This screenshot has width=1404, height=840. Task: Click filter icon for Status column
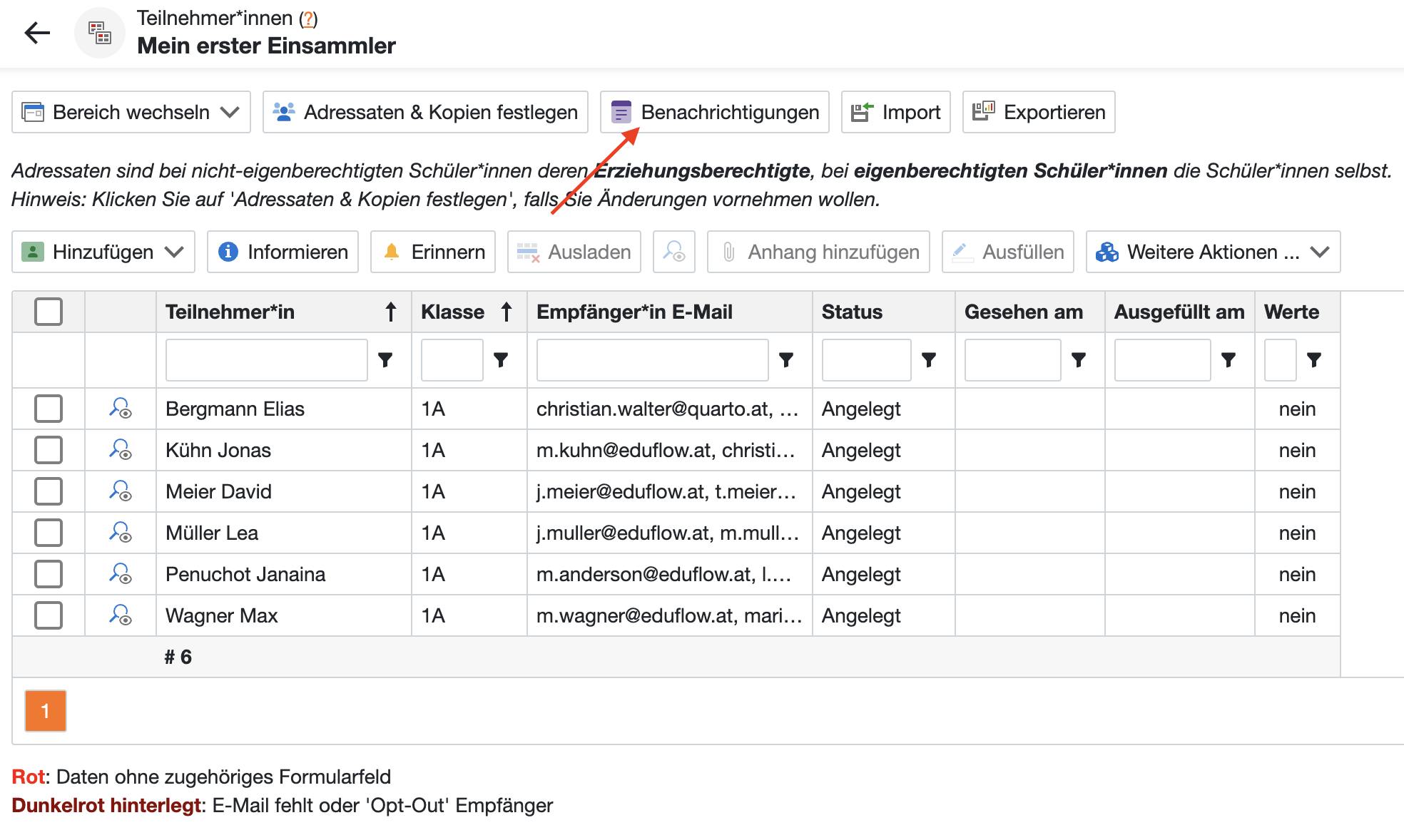928,360
